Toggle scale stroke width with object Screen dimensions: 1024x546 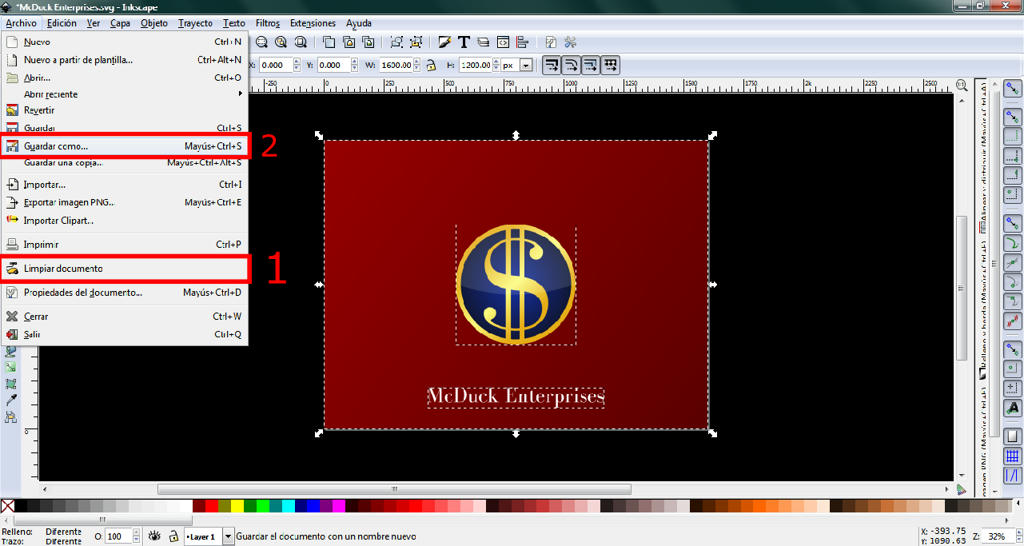pyautogui.click(x=552, y=65)
